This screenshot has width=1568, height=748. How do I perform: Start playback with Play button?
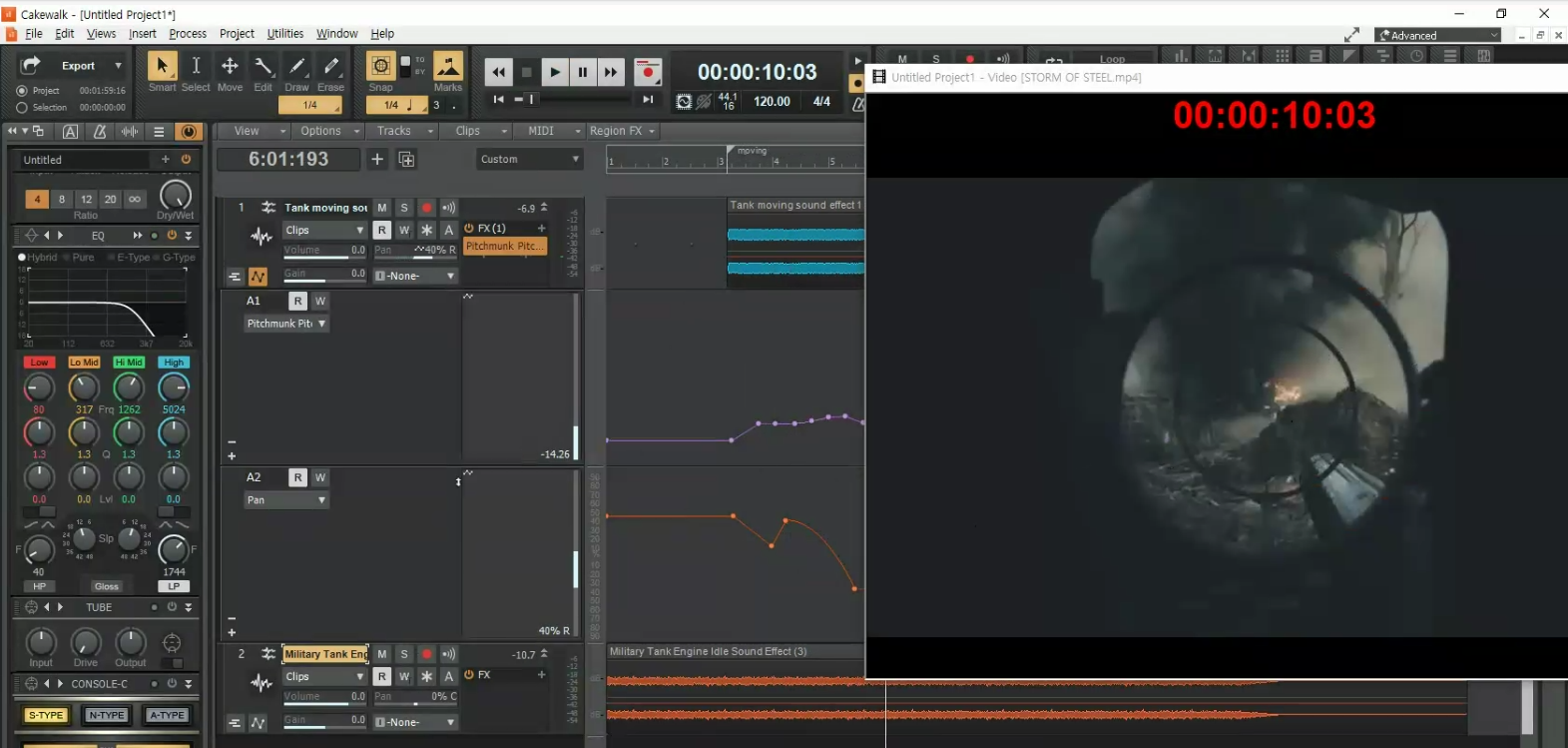555,72
